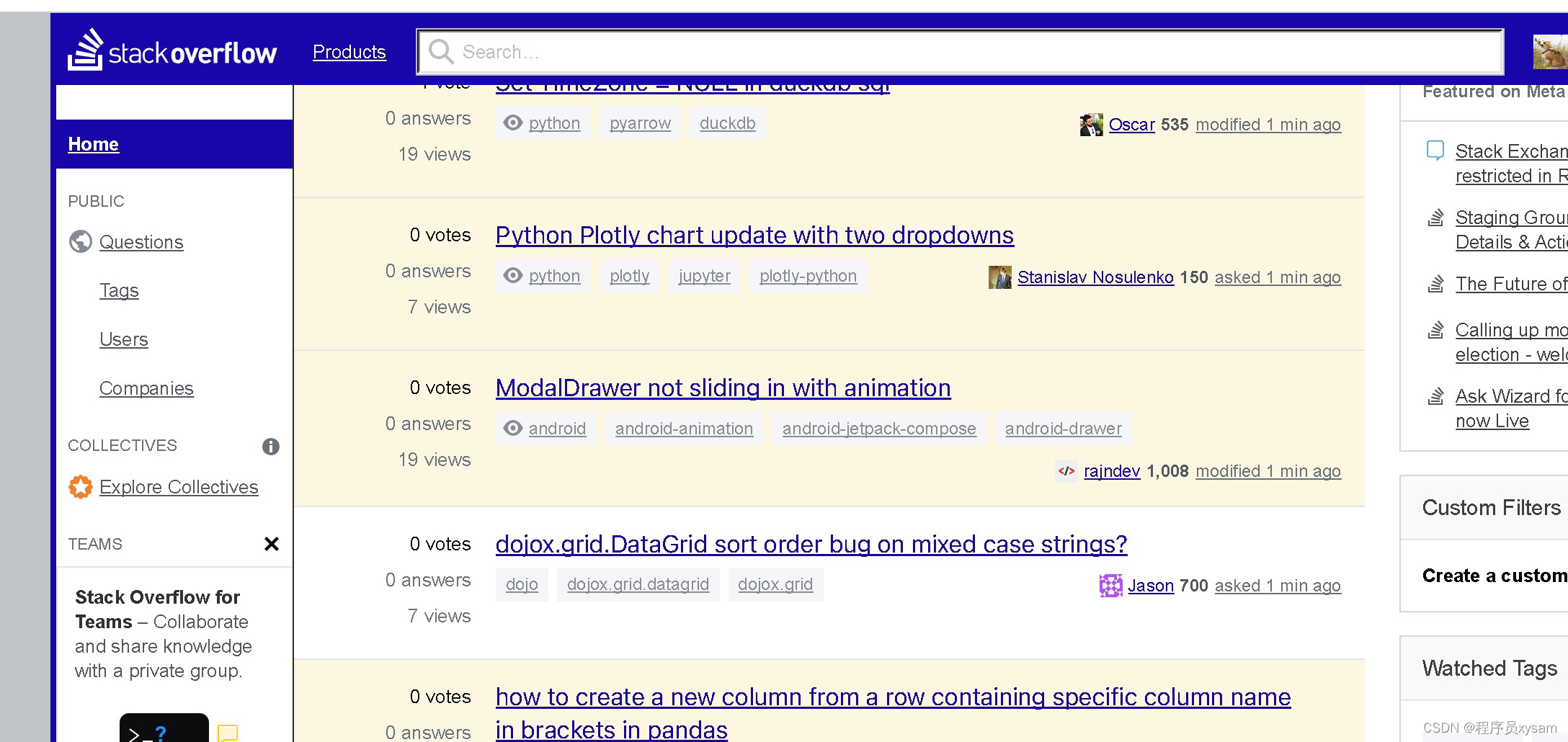
Task: Dismiss the TEAMS panel with the X
Action: pos(272,545)
